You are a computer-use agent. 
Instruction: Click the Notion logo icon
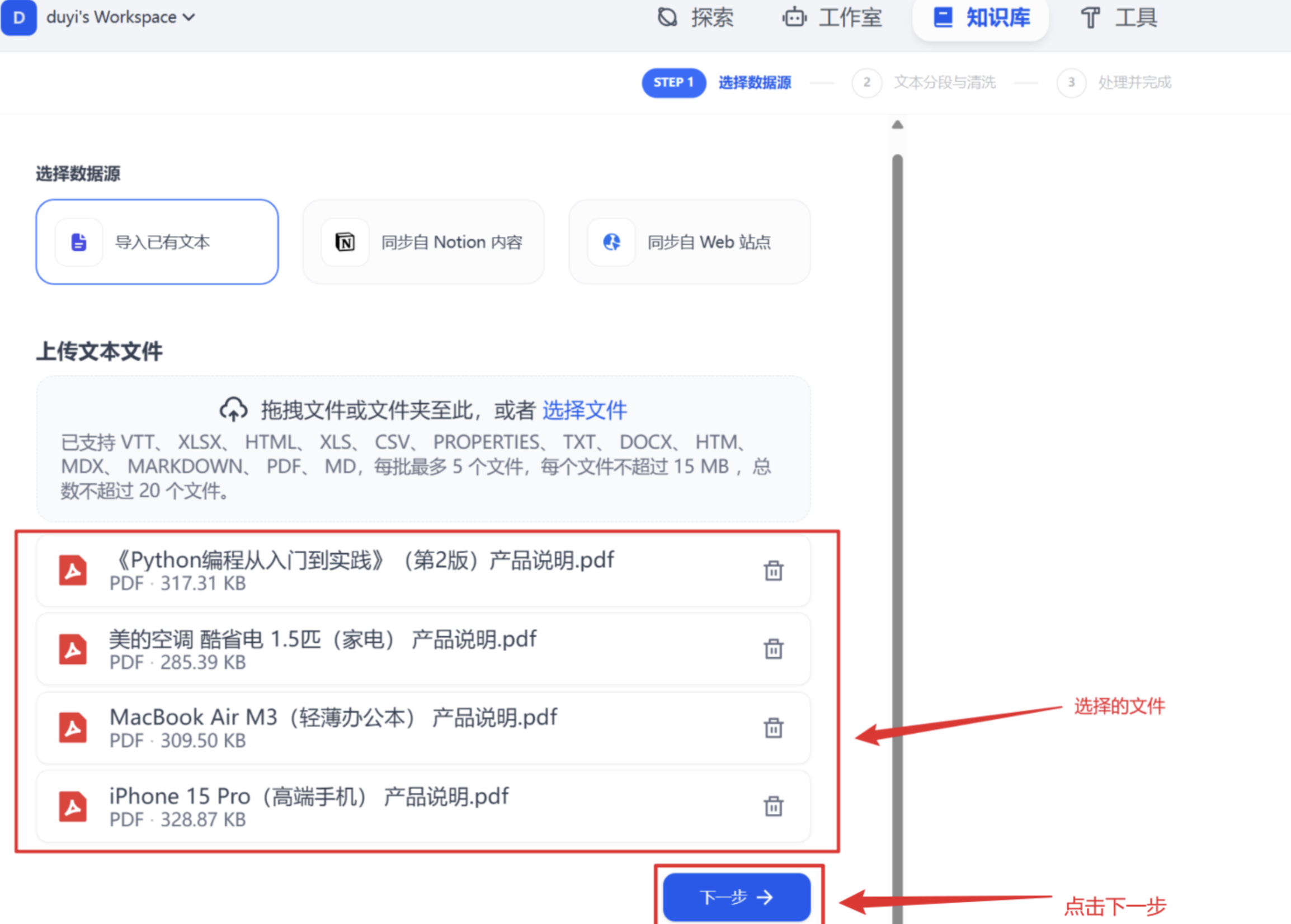345,242
